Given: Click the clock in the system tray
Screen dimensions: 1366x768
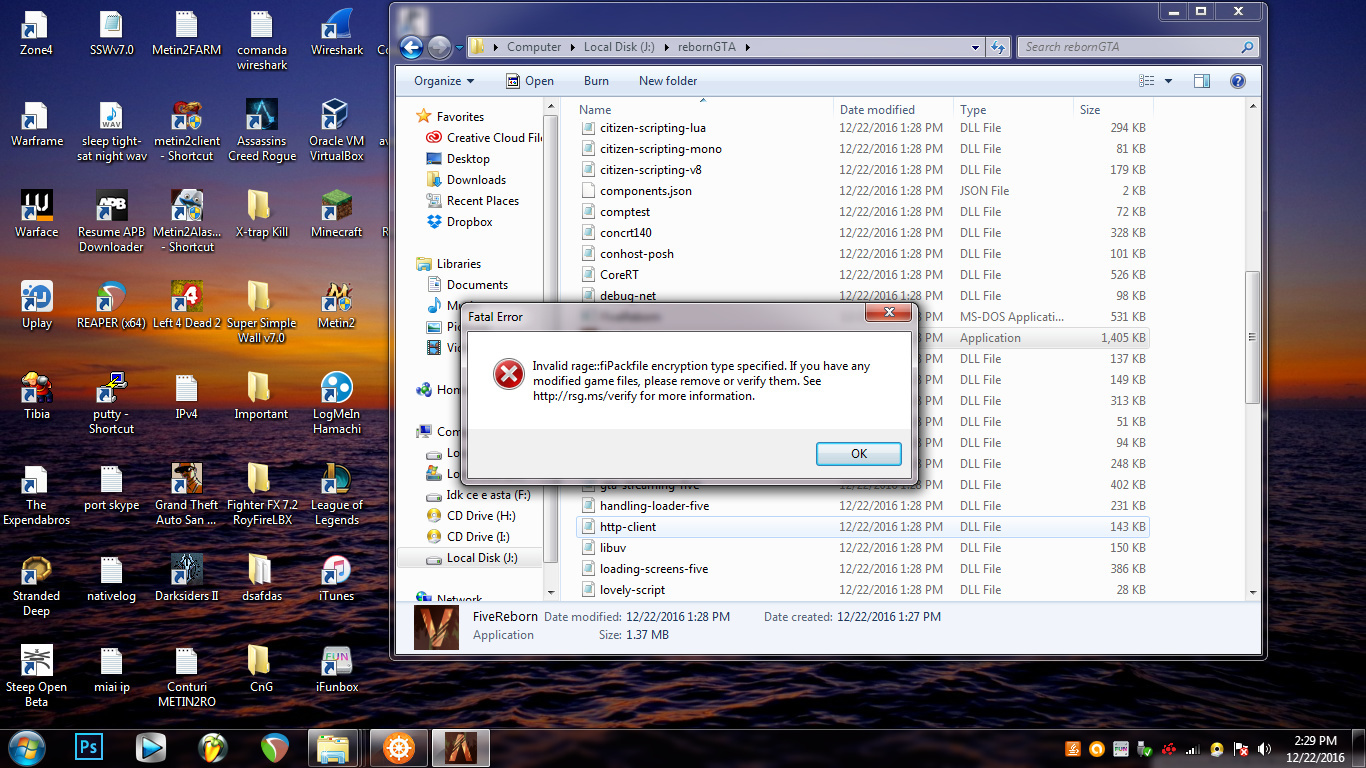Looking at the screenshot, I should click(x=1314, y=749).
